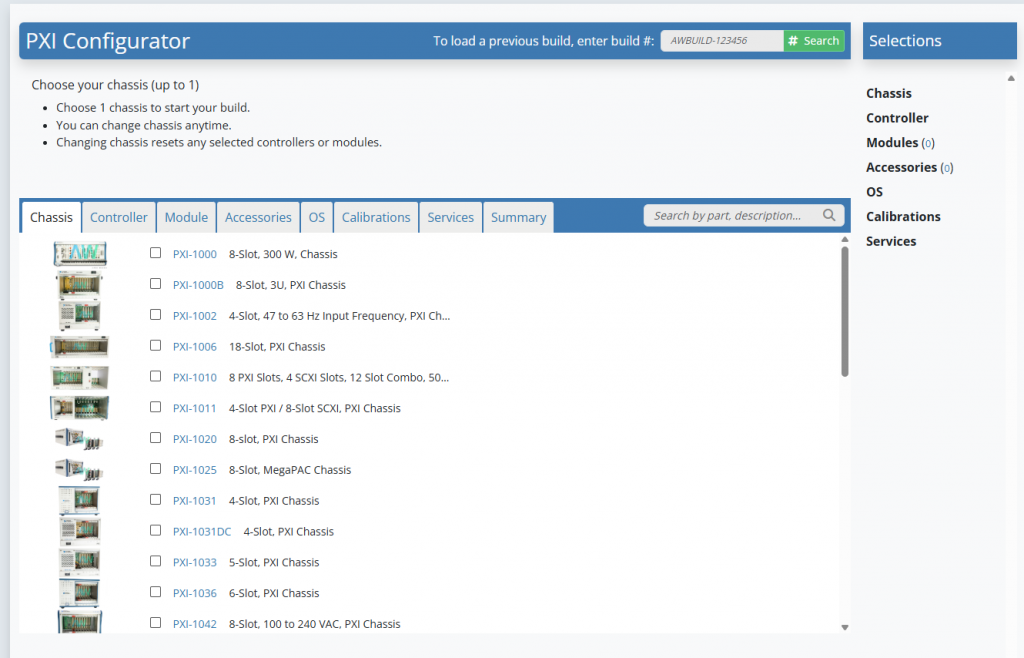Click the PXI-1002 chassis thumbnail image
Screen dimensions: 1024x658
coord(80,315)
